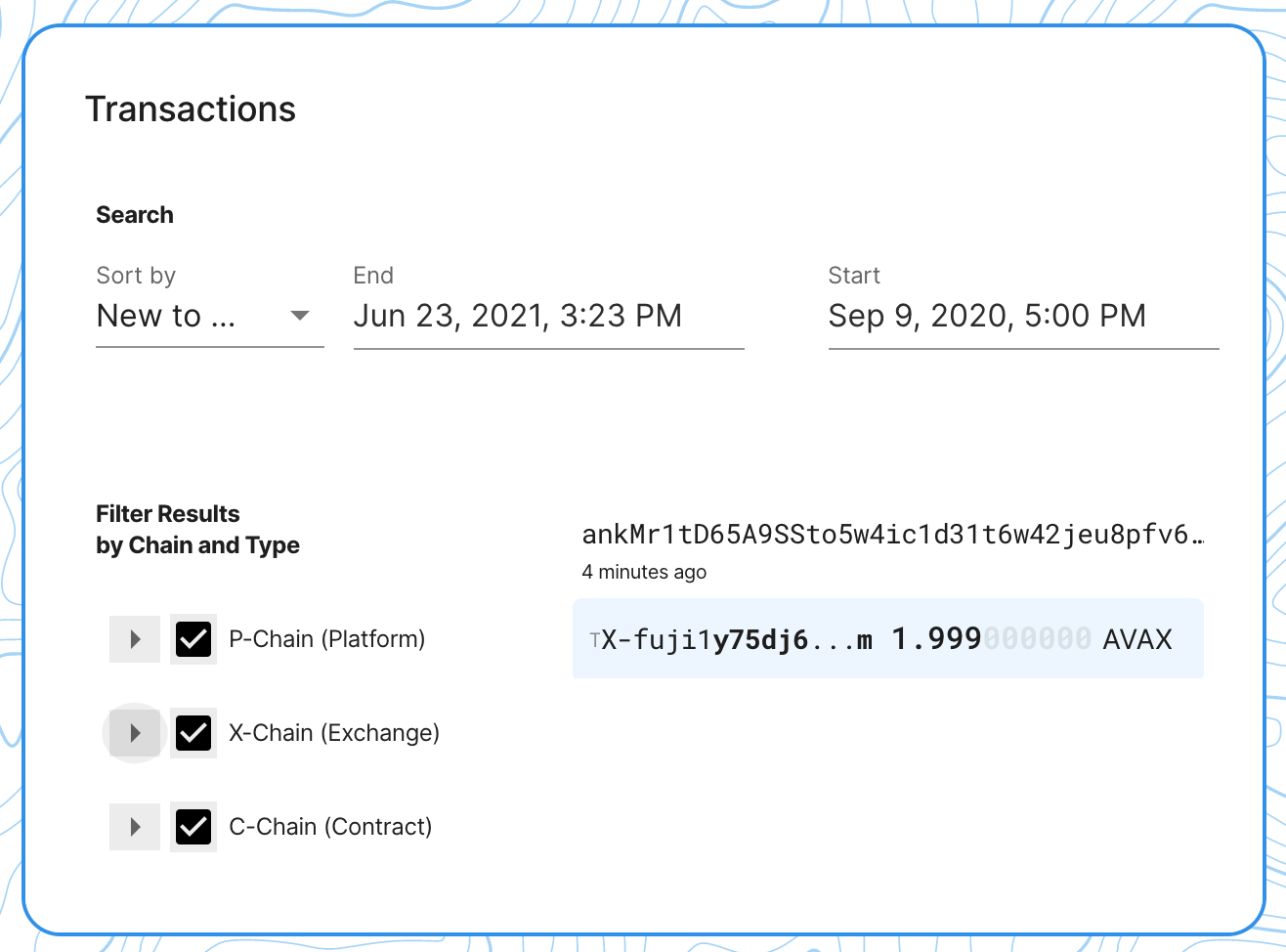Screen dimensions: 1286x952
Task: Uncheck the X-Chain (Exchange) checkbox
Action: point(193,733)
